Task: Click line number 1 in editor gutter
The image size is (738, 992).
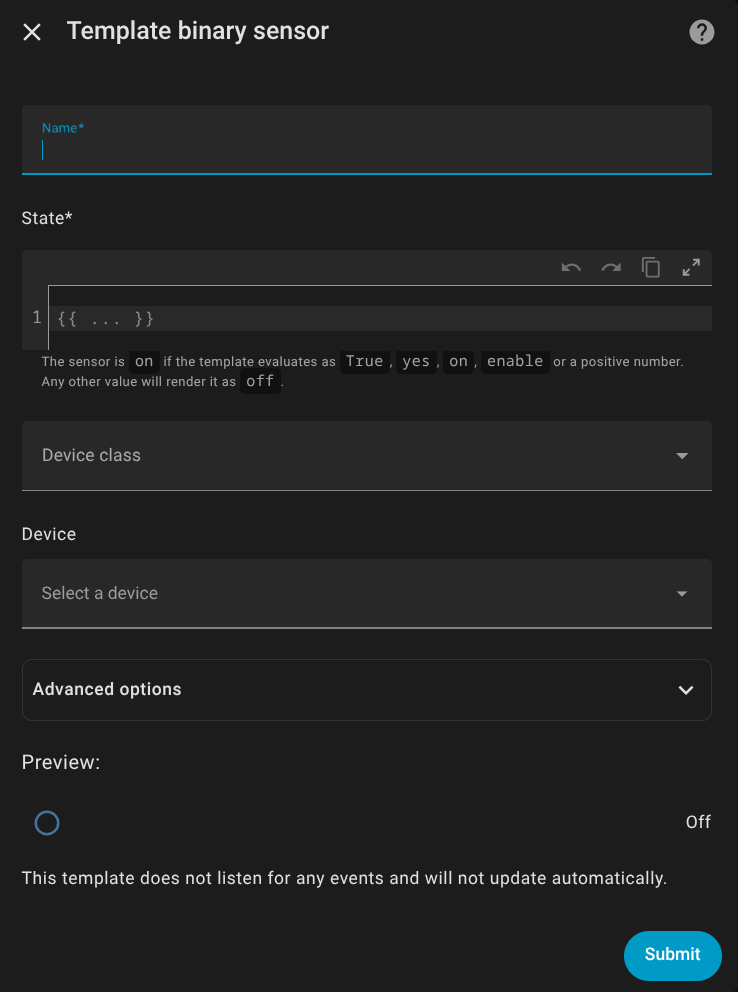Action: 37,318
